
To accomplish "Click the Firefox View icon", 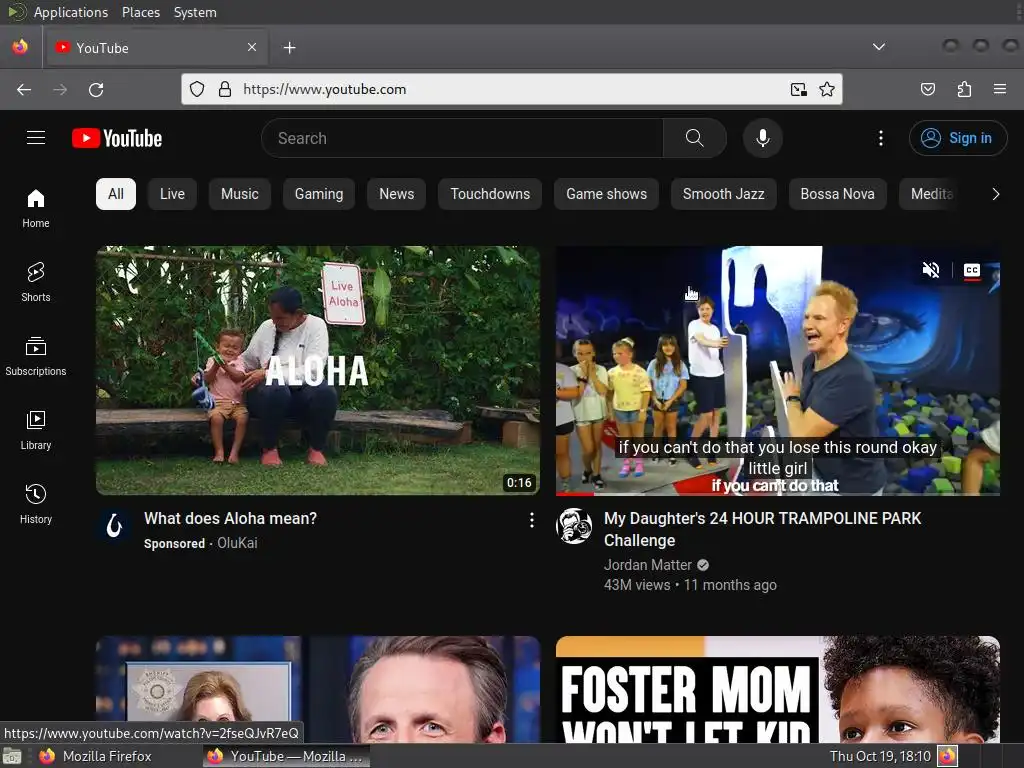I will [20, 47].
